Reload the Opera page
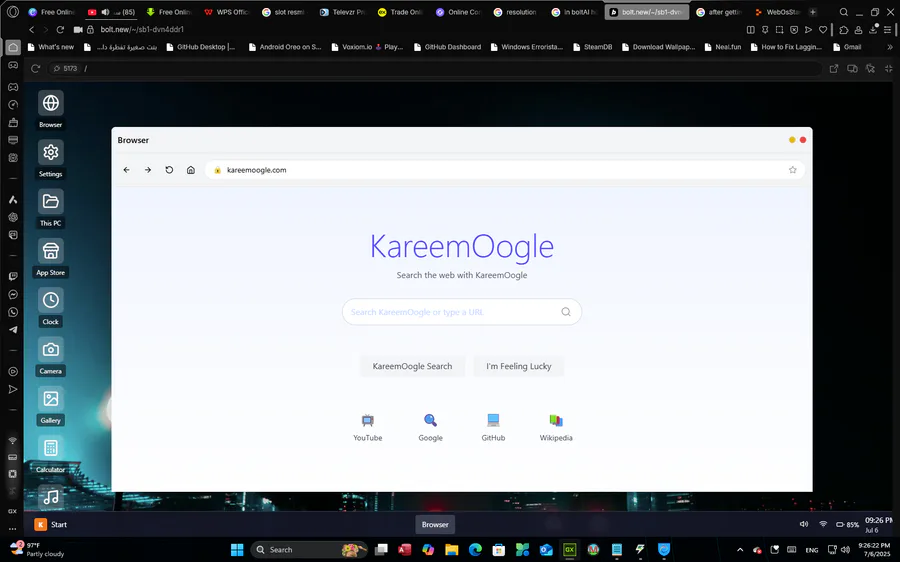900x562 pixels. pyautogui.click(x=60, y=29)
